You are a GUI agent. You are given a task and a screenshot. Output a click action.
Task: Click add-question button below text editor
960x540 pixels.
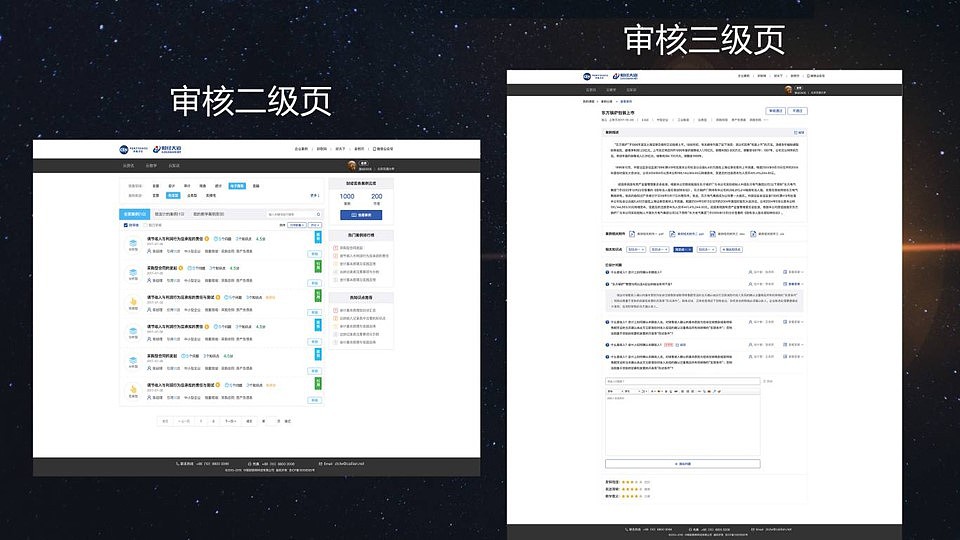pyautogui.click(x=683, y=464)
